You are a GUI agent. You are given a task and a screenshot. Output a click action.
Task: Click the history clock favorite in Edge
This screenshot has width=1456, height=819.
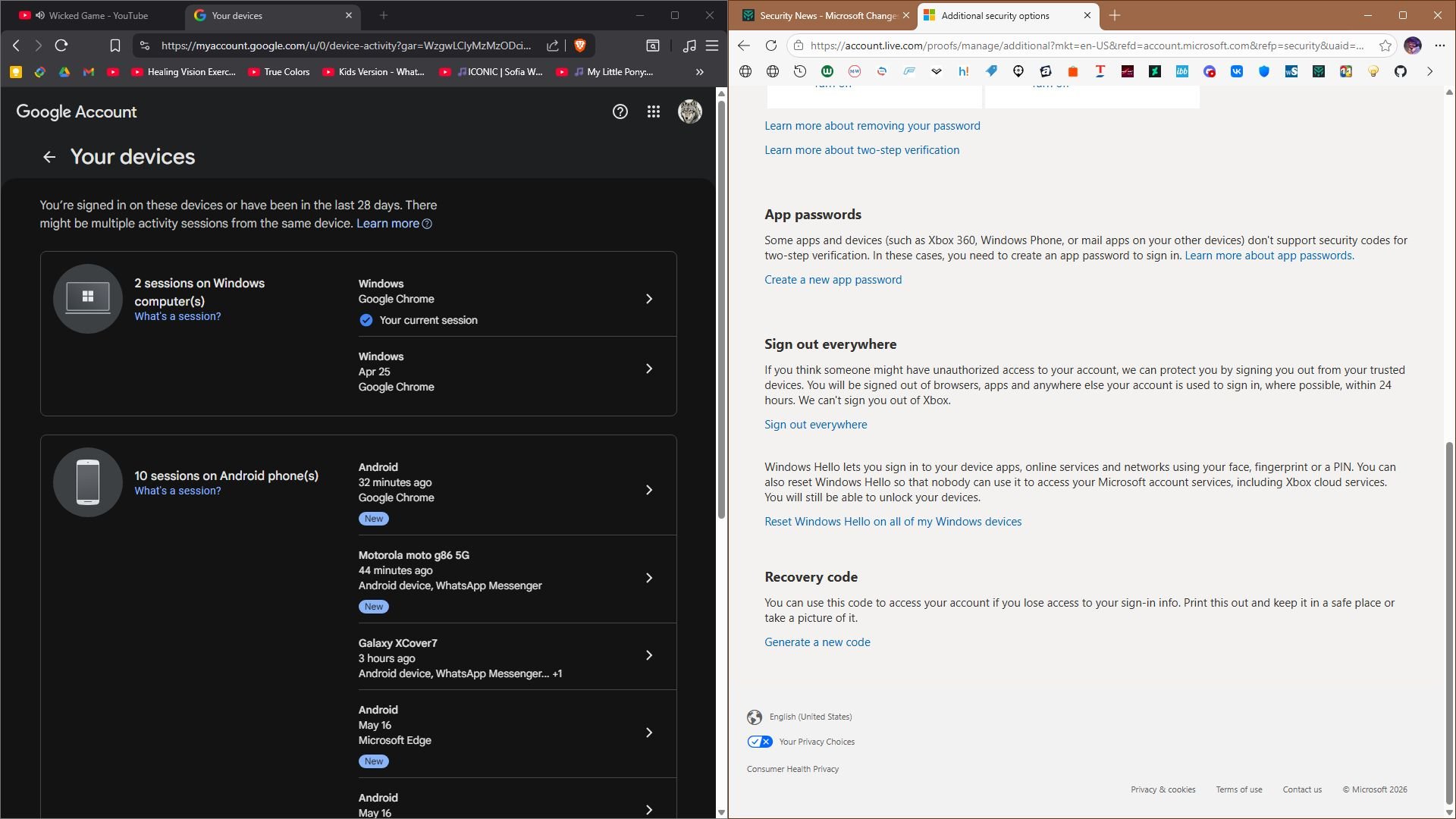coord(800,71)
